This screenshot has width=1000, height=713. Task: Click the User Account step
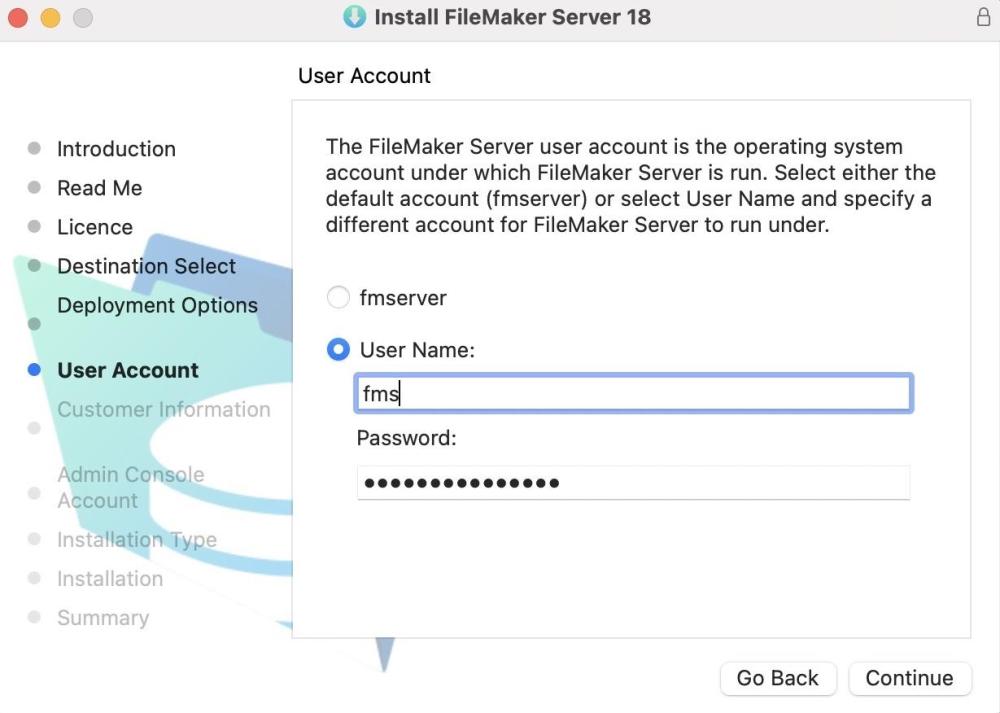[128, 370]
